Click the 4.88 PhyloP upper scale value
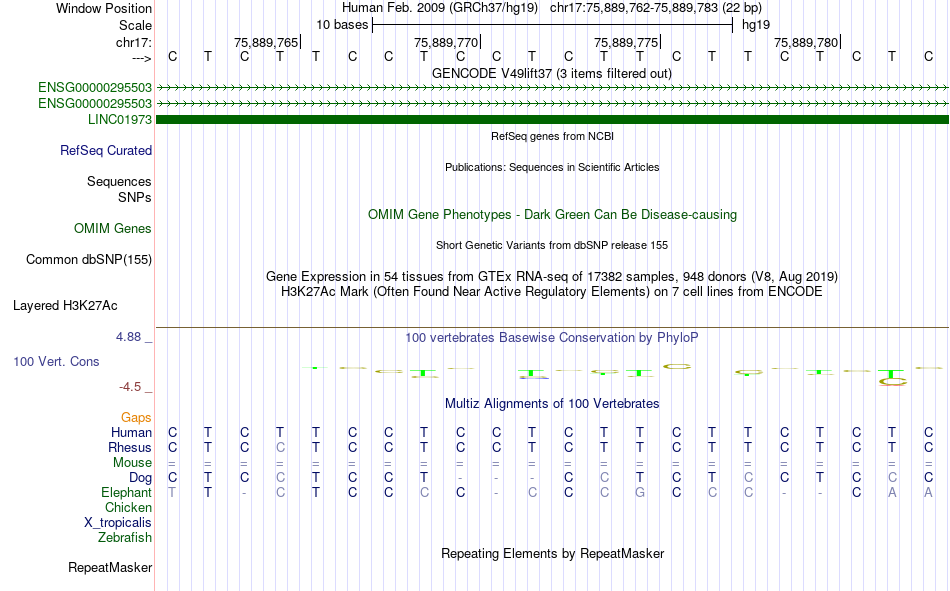The image size is (950, 591). [x=128, y=337]
